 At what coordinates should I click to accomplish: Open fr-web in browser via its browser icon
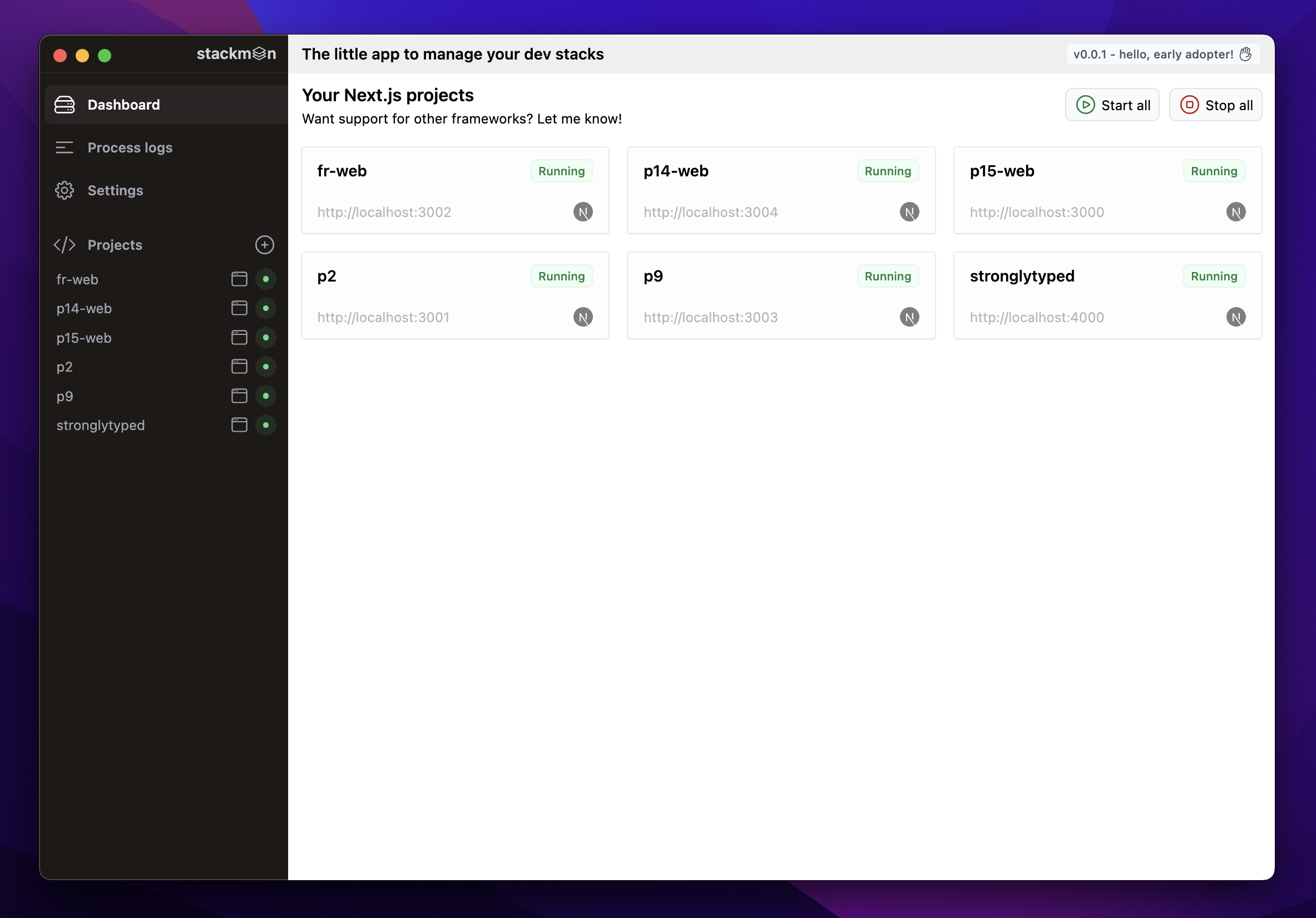(239, 279)
